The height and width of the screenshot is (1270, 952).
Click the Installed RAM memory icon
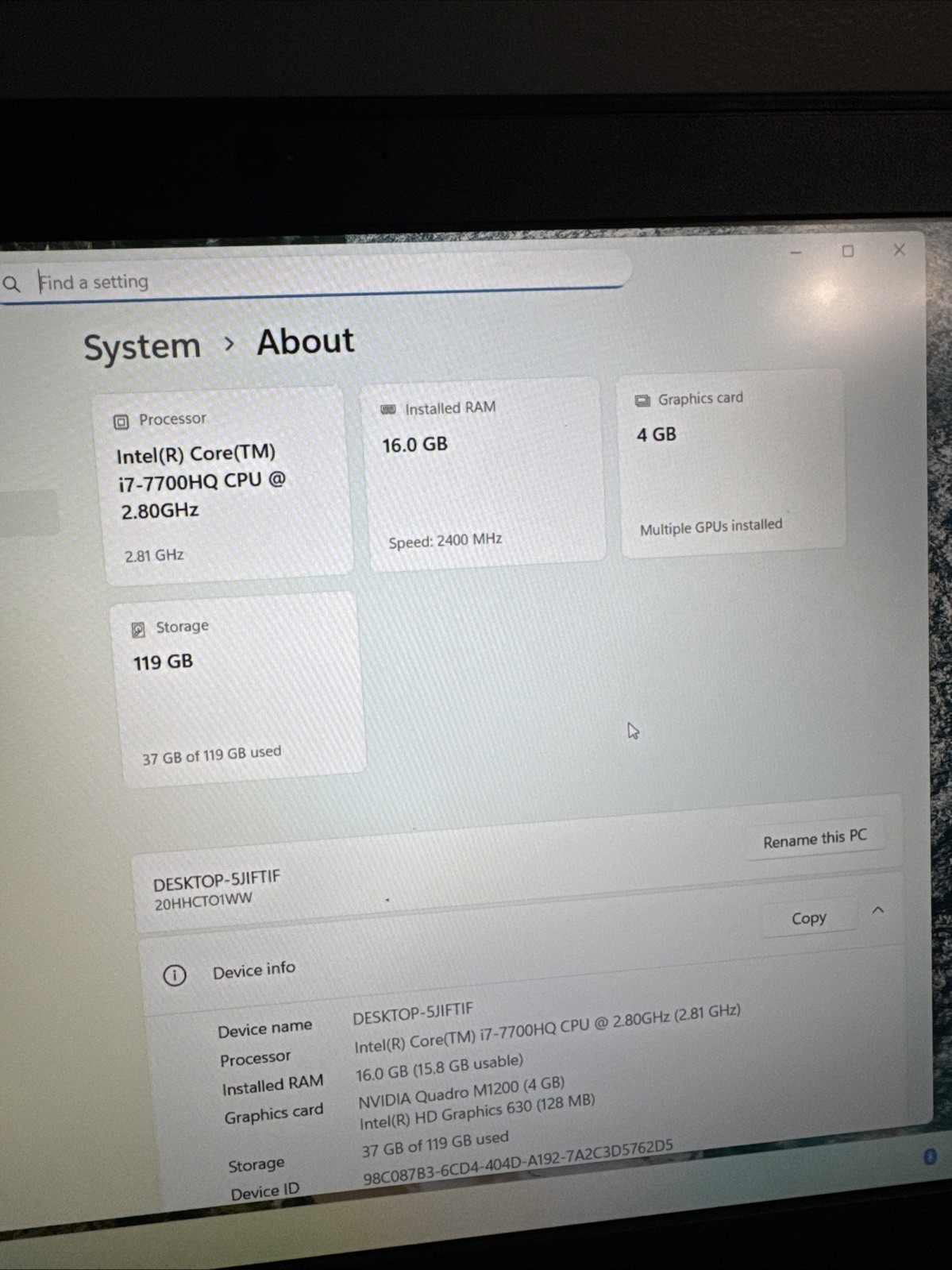coord(388,409)
